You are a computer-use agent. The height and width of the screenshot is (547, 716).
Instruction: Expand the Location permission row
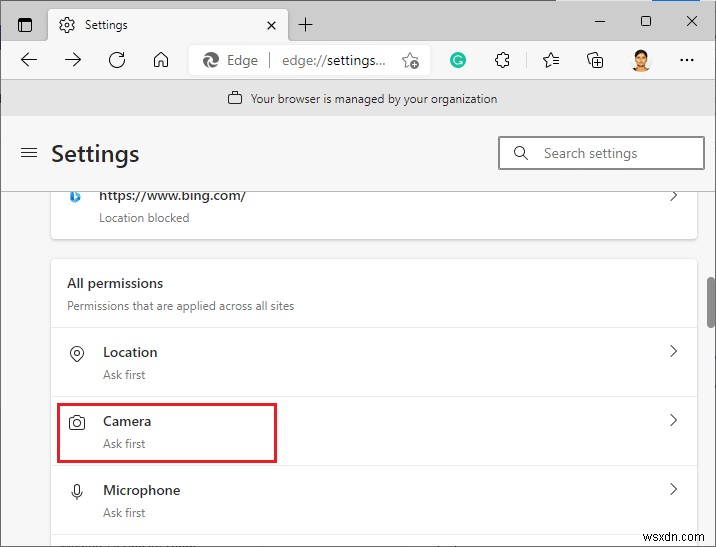373,362
